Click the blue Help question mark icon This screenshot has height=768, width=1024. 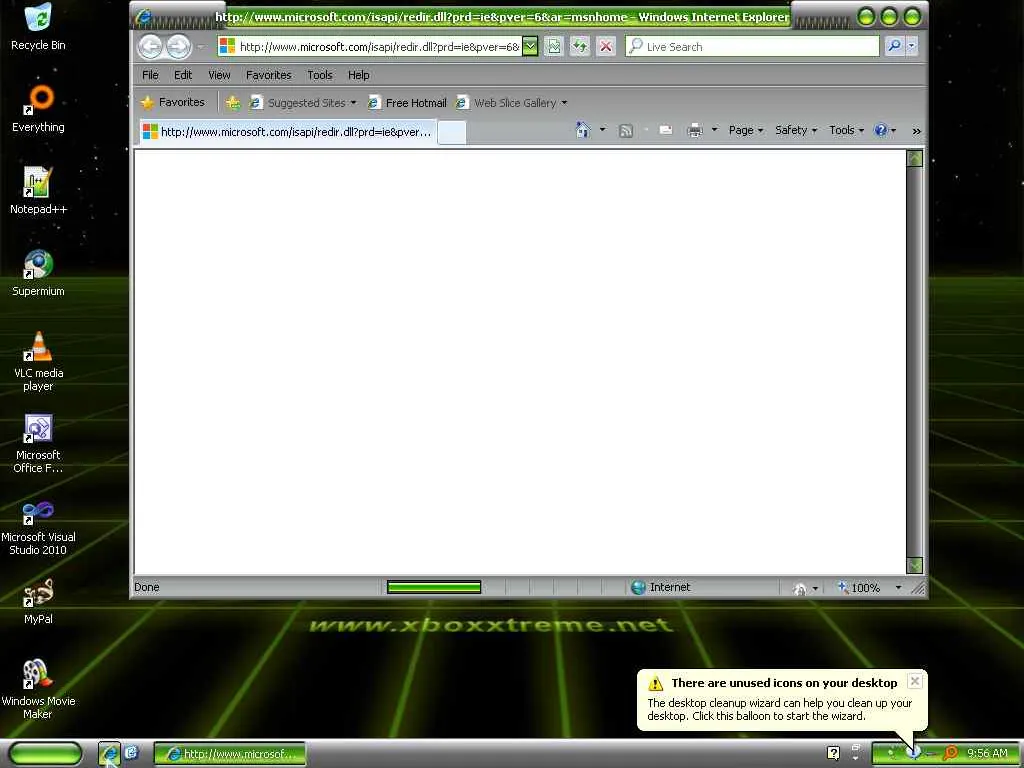881,130
